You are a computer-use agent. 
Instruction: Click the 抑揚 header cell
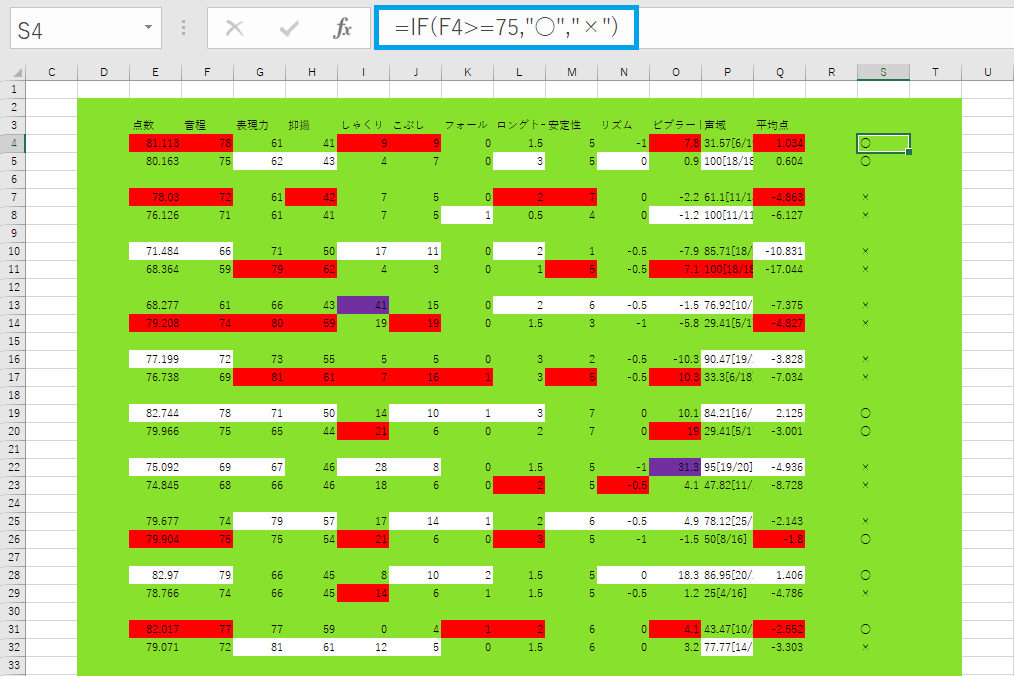tap(312, 125)
